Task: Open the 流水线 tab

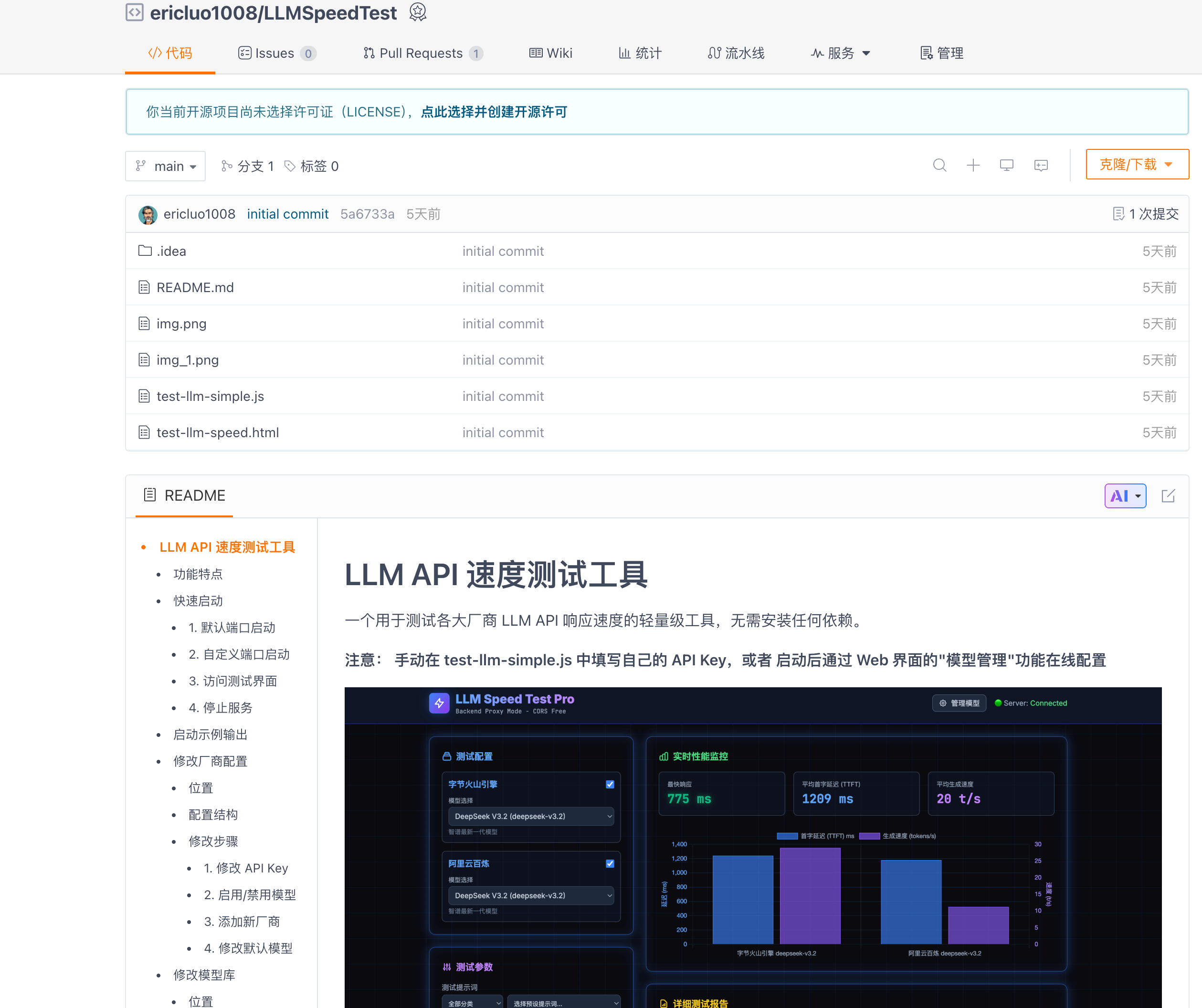Action: tap(736, 53)
